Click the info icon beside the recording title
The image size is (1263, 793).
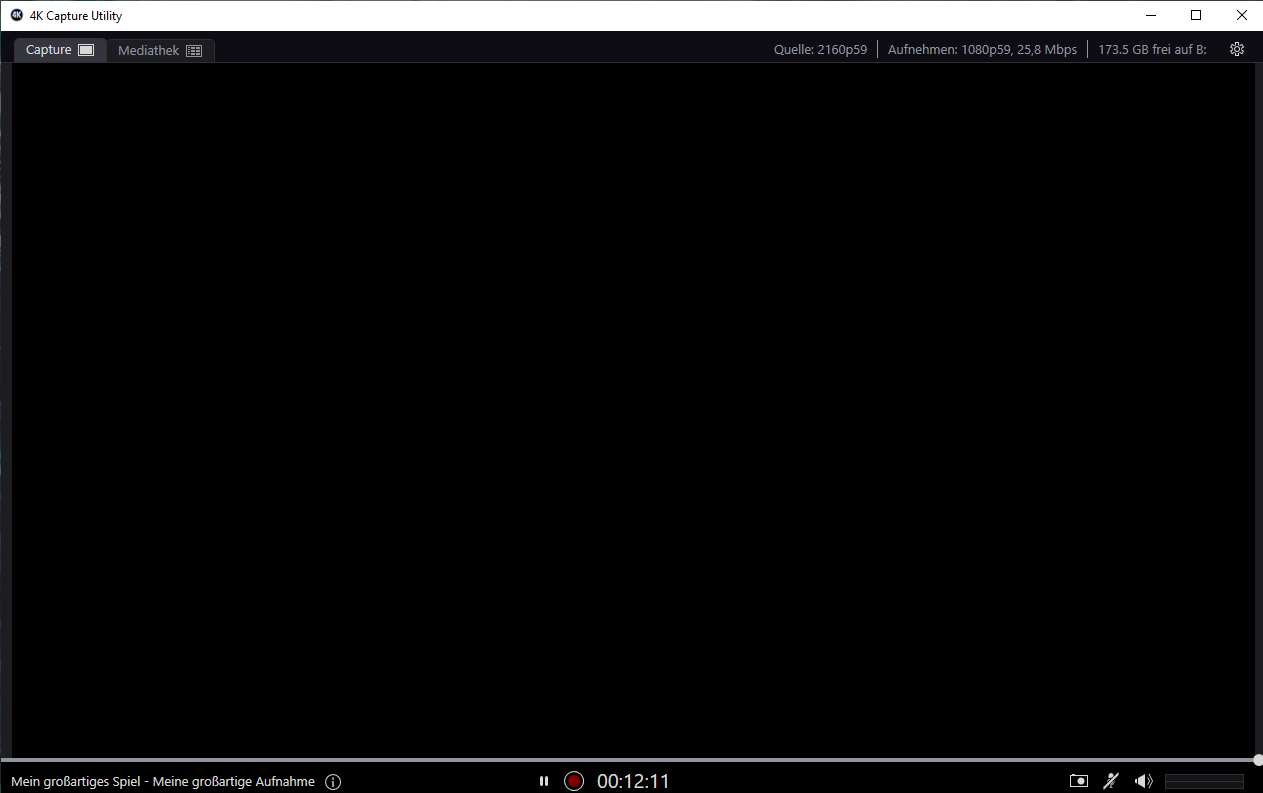(x=333, y=782)
